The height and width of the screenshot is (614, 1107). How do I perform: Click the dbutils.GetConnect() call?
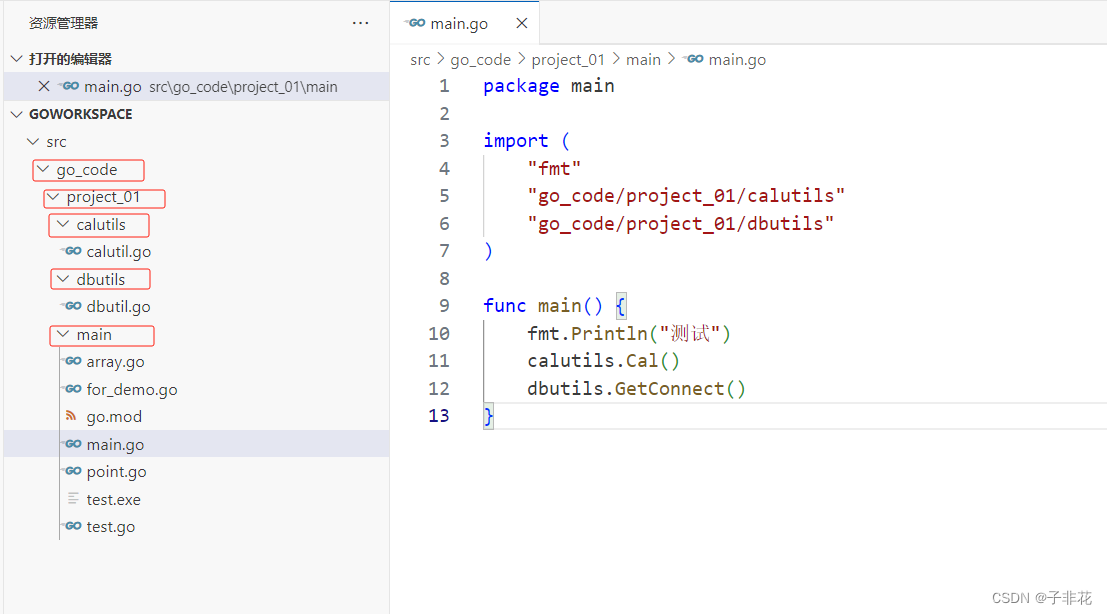pyautogui.click(x=636, y=389)
